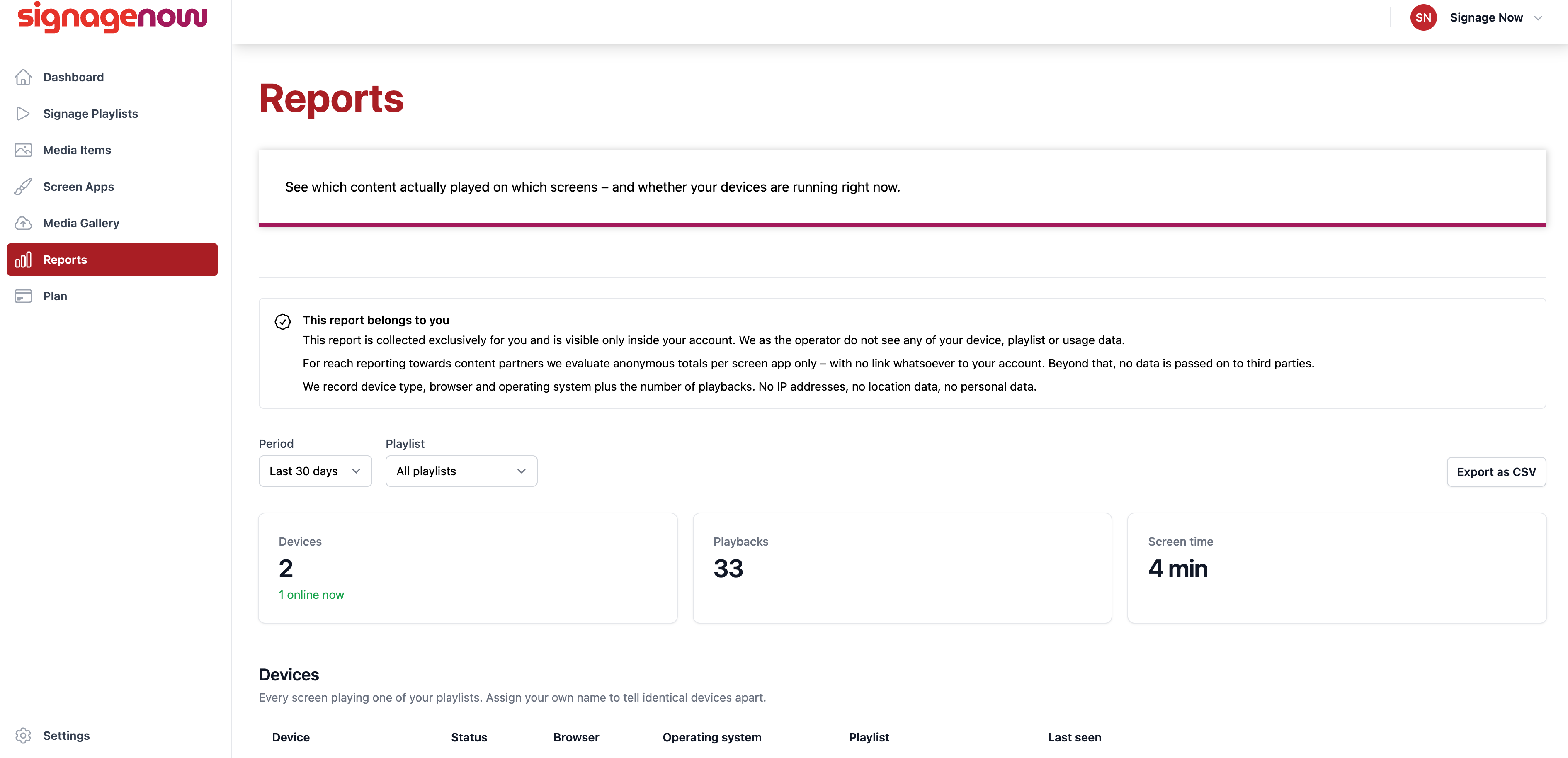Open the Period dropdown showing Last 30 days
Image resolution: width=1568 pixels, height=758 pixels.
(x=316, y=471)
